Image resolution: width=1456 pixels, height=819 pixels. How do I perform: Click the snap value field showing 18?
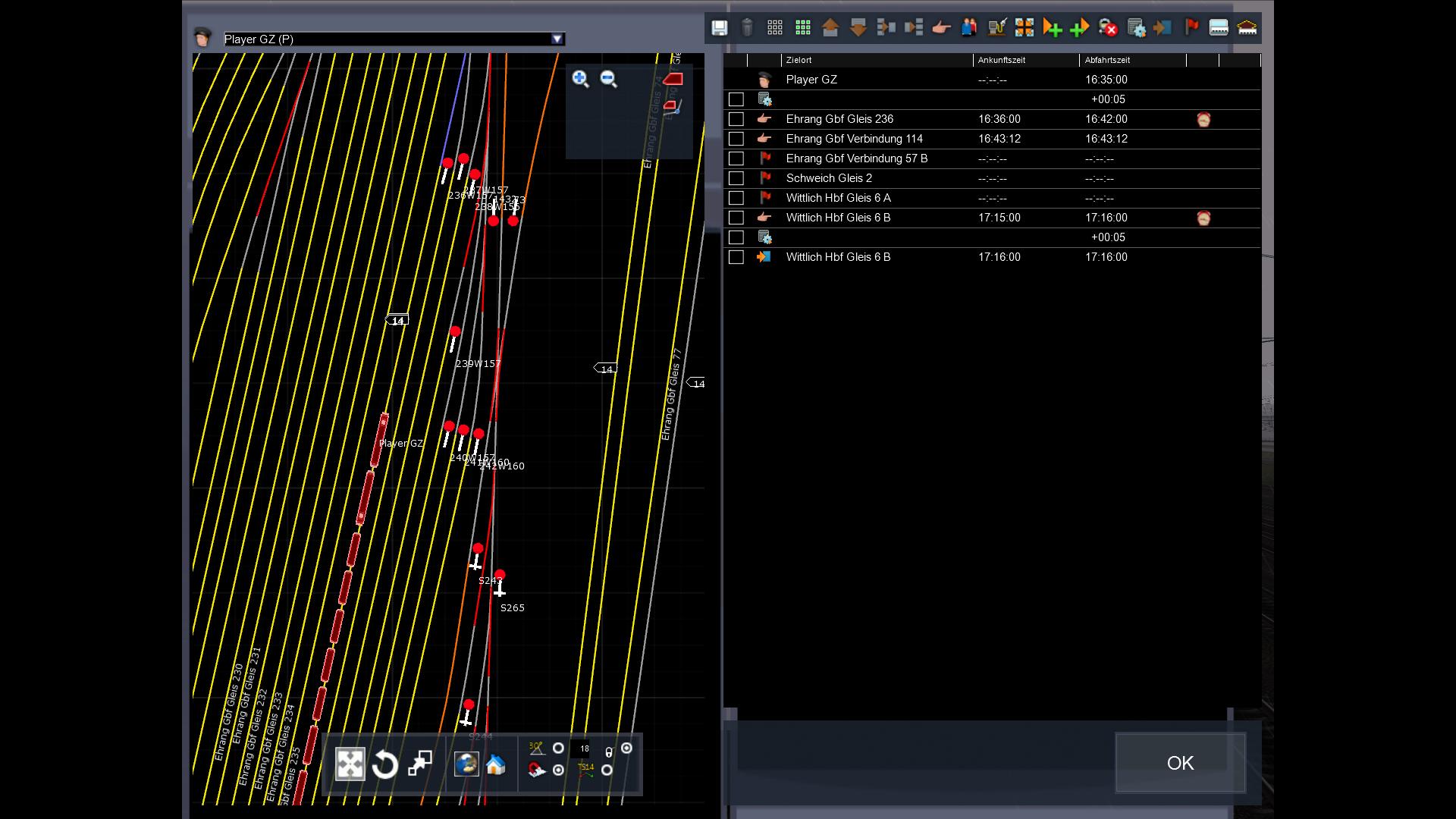(x=582, y=748)
